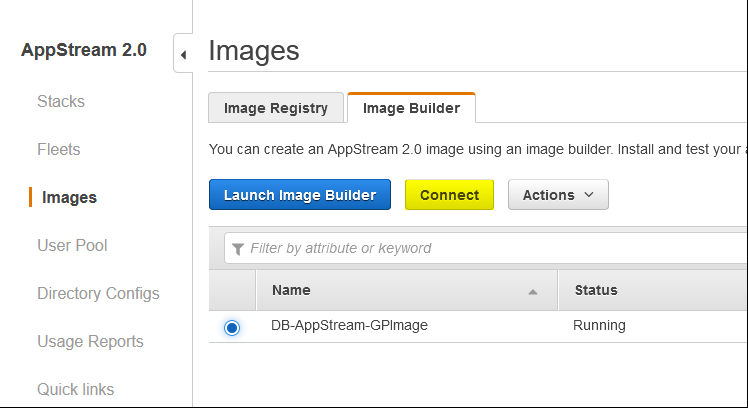Click the Status column header

click(x=653, y=290)
